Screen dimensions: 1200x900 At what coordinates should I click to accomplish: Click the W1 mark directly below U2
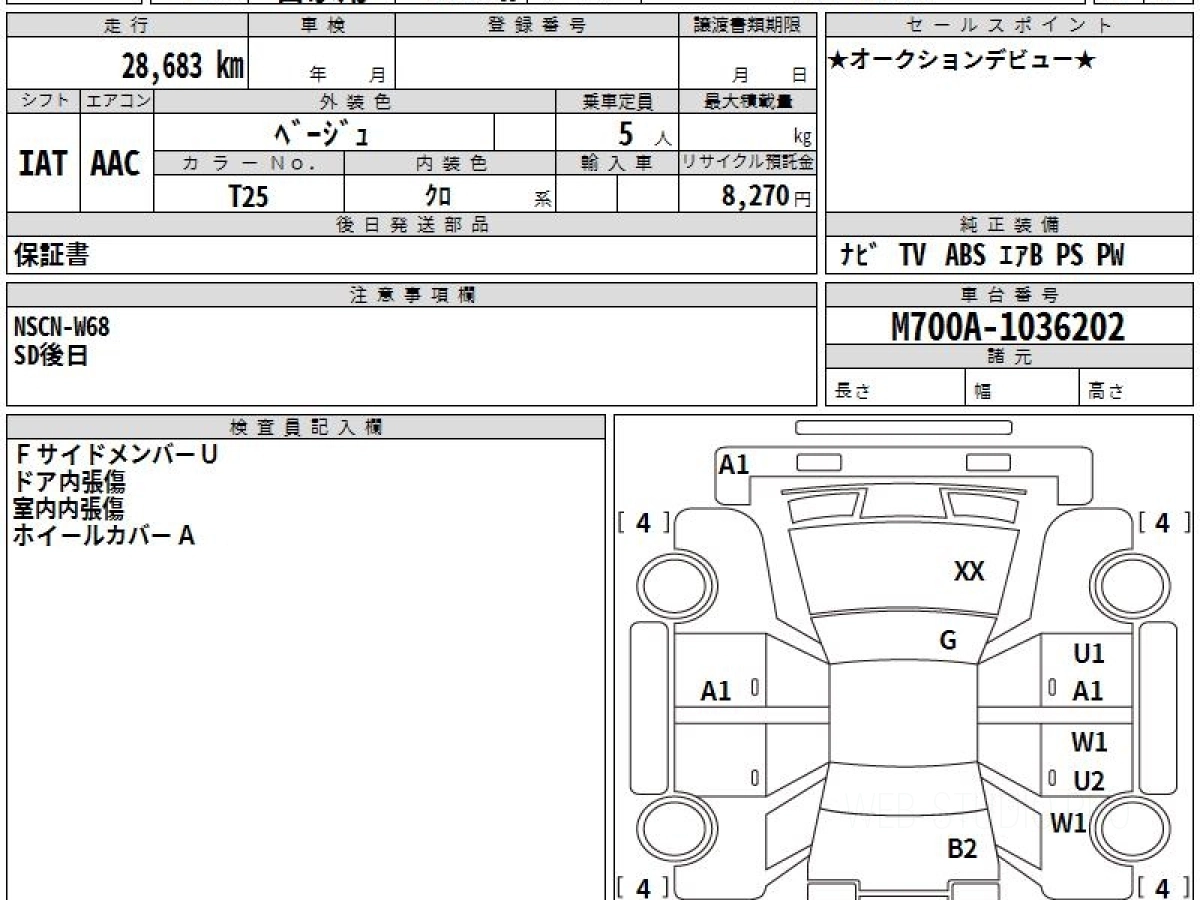[x=1068, y=823]
